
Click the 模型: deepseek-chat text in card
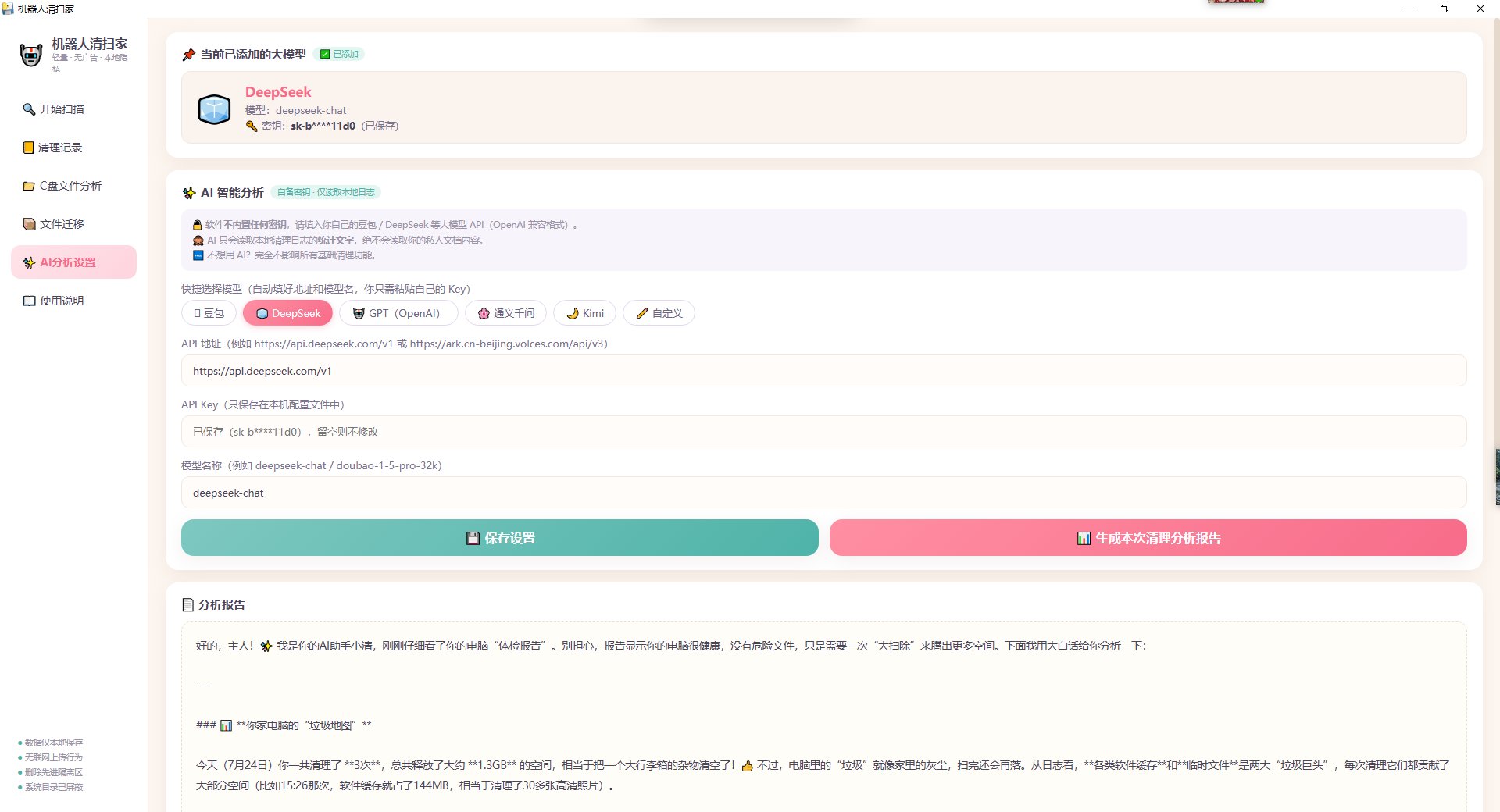pos(295,111)
